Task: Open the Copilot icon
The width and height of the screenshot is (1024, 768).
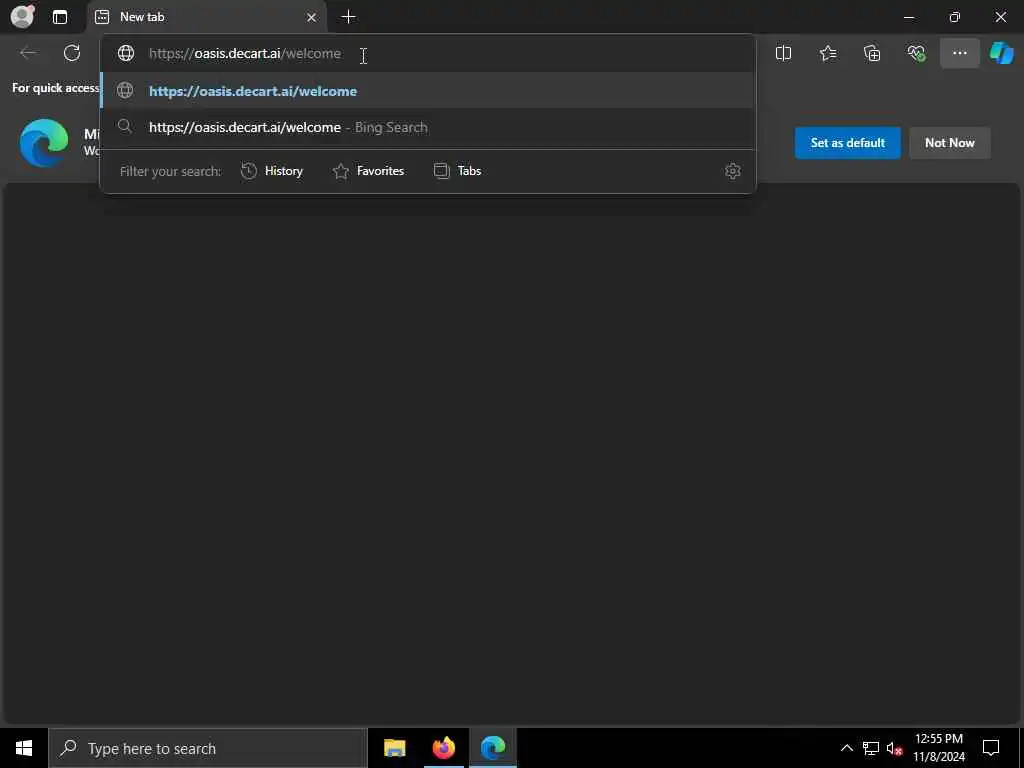Action: 1001,53
